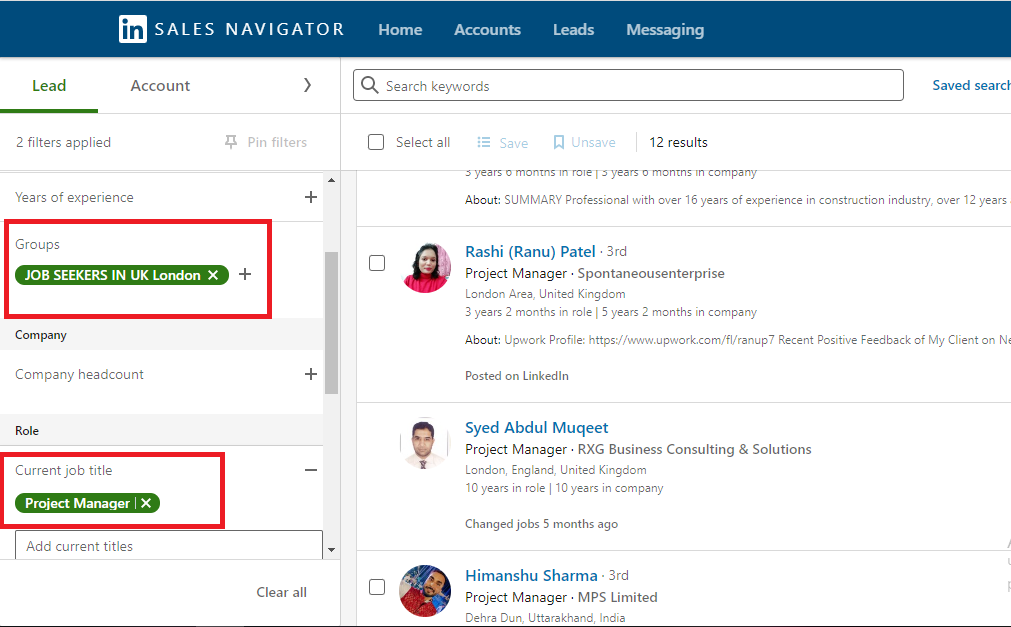Open Himanshu Sharma's profile link

tap(531, 575)
